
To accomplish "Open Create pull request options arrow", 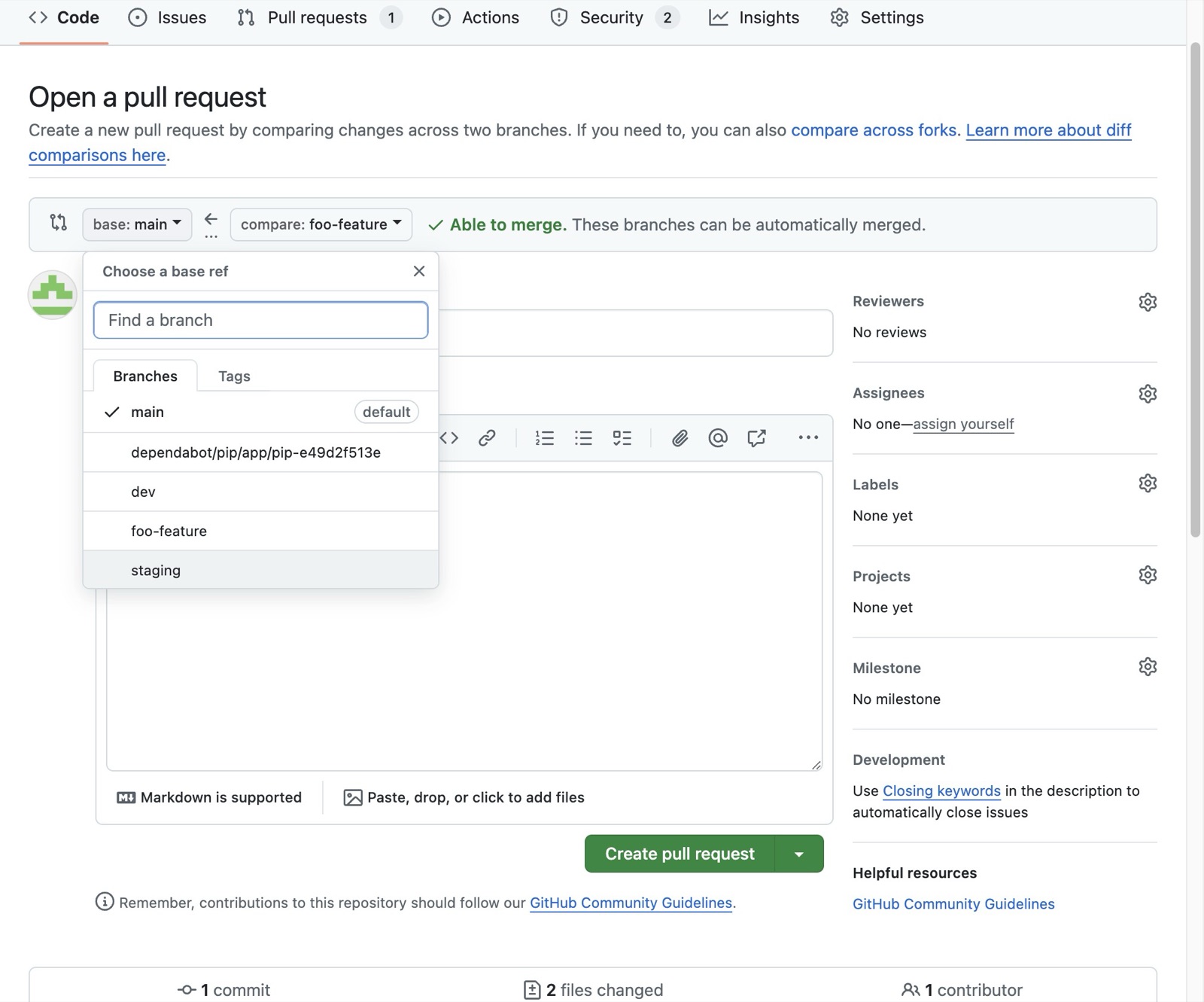I will coord(799,854).
